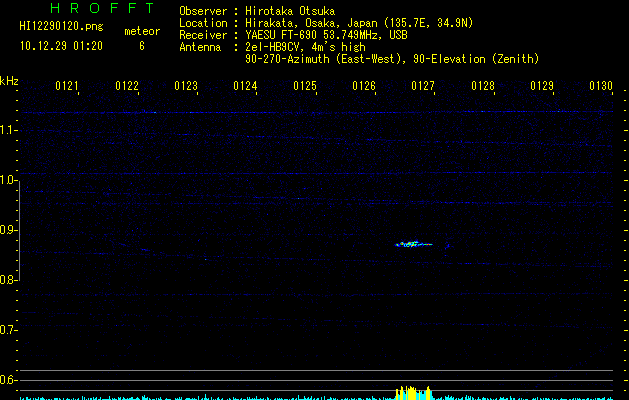Click the location line Hirakata, Osaka, Japan
The image size is (629, 400).
[x=359, y=23]
